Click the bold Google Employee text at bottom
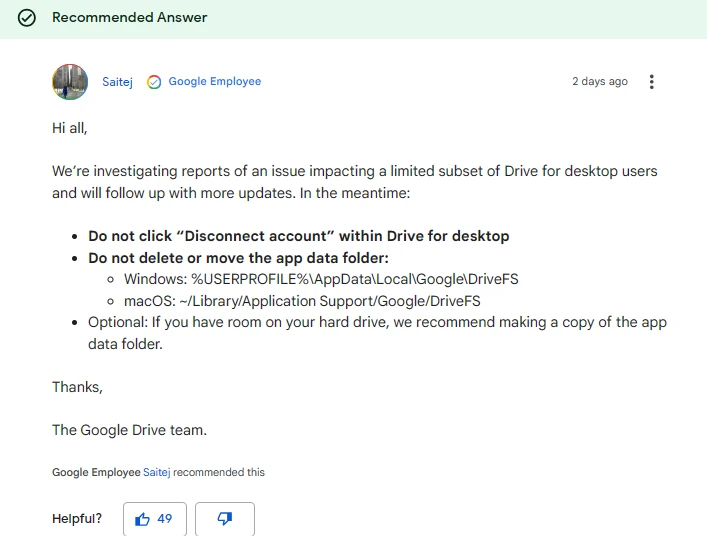The height and width of the screenshot is (536, 707). (96, 472)
